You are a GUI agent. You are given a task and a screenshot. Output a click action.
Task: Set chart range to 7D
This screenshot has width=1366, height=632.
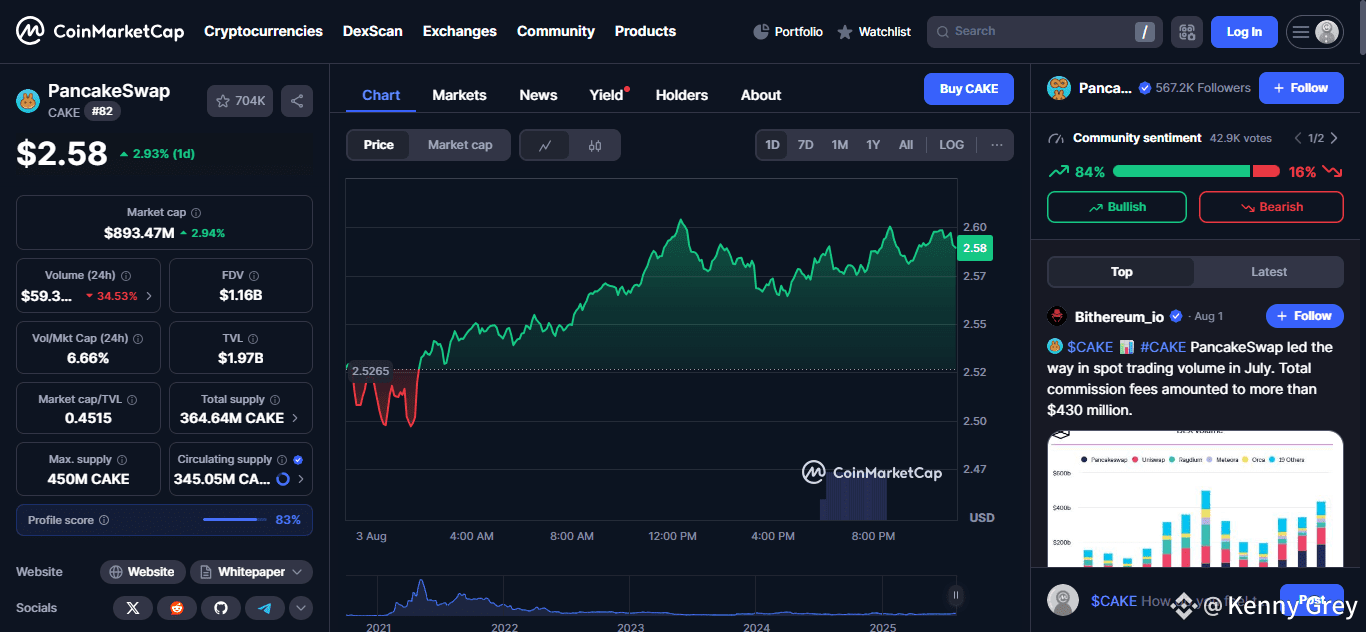[806, 145]
